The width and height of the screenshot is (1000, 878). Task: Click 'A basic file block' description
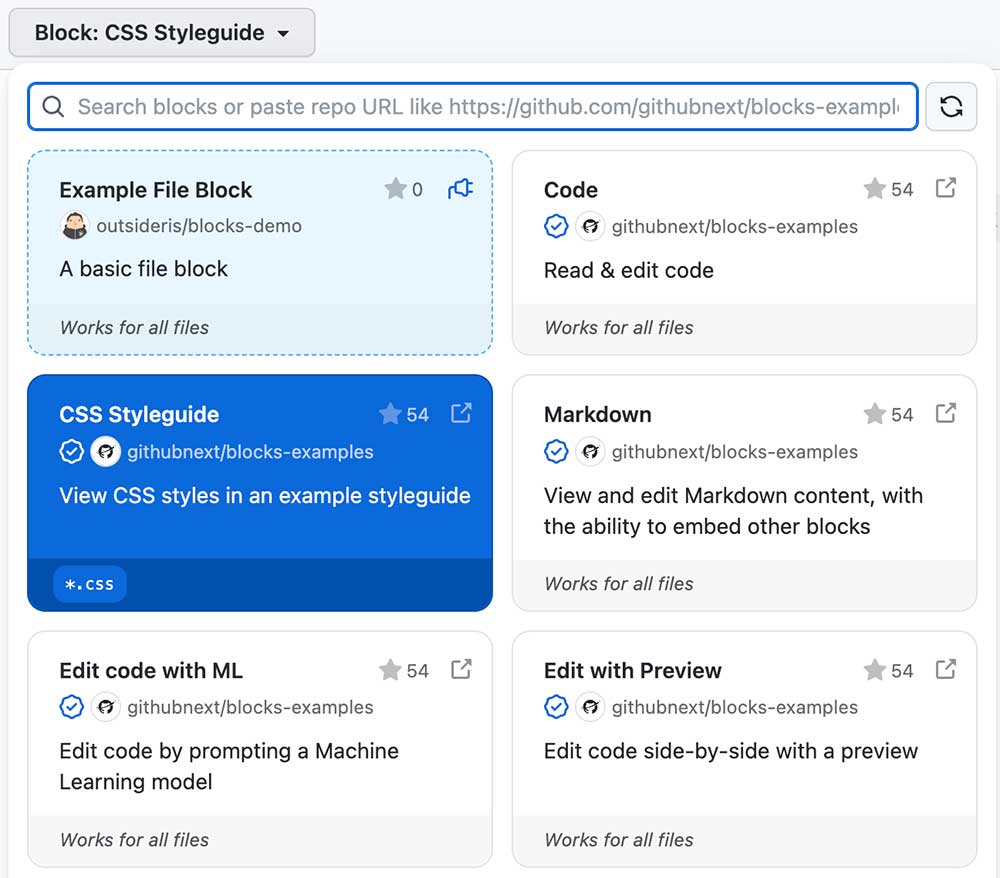143,269
